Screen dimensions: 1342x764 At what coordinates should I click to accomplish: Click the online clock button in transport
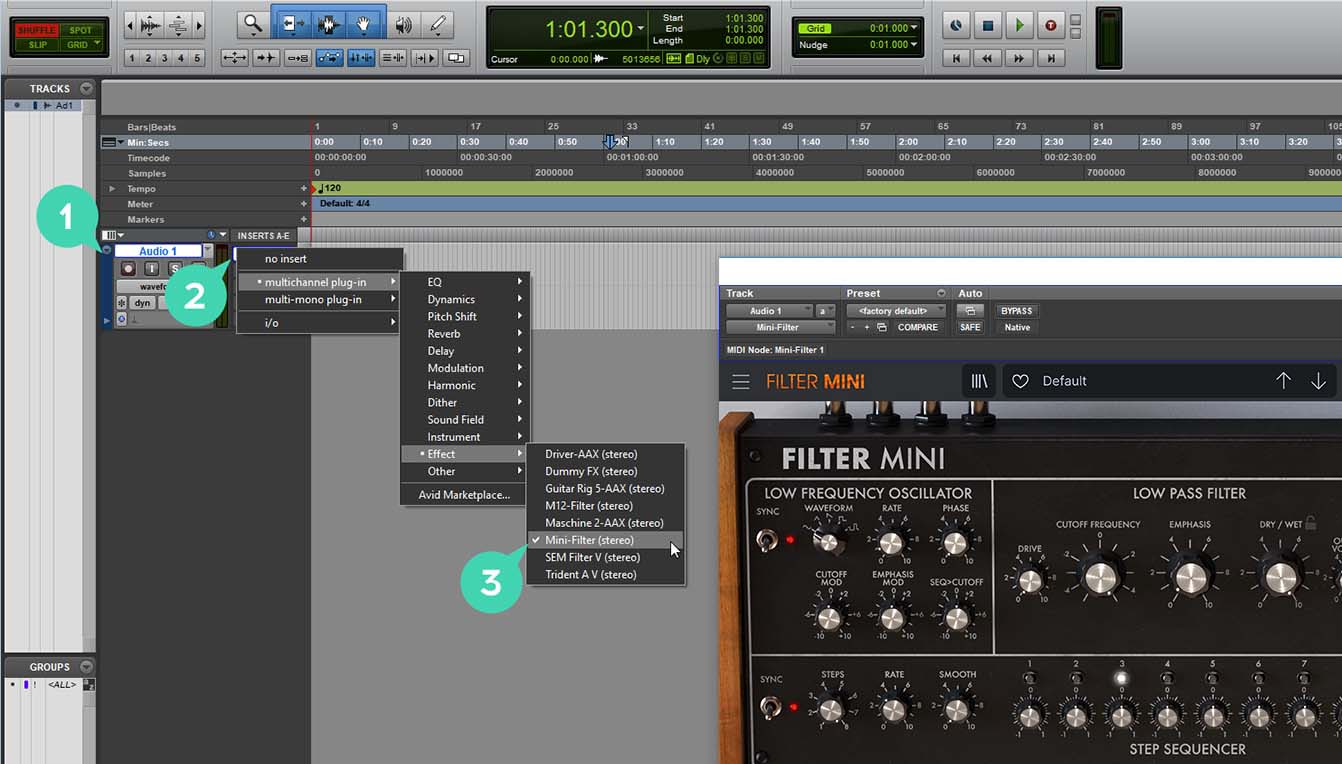tap(956, 25)
